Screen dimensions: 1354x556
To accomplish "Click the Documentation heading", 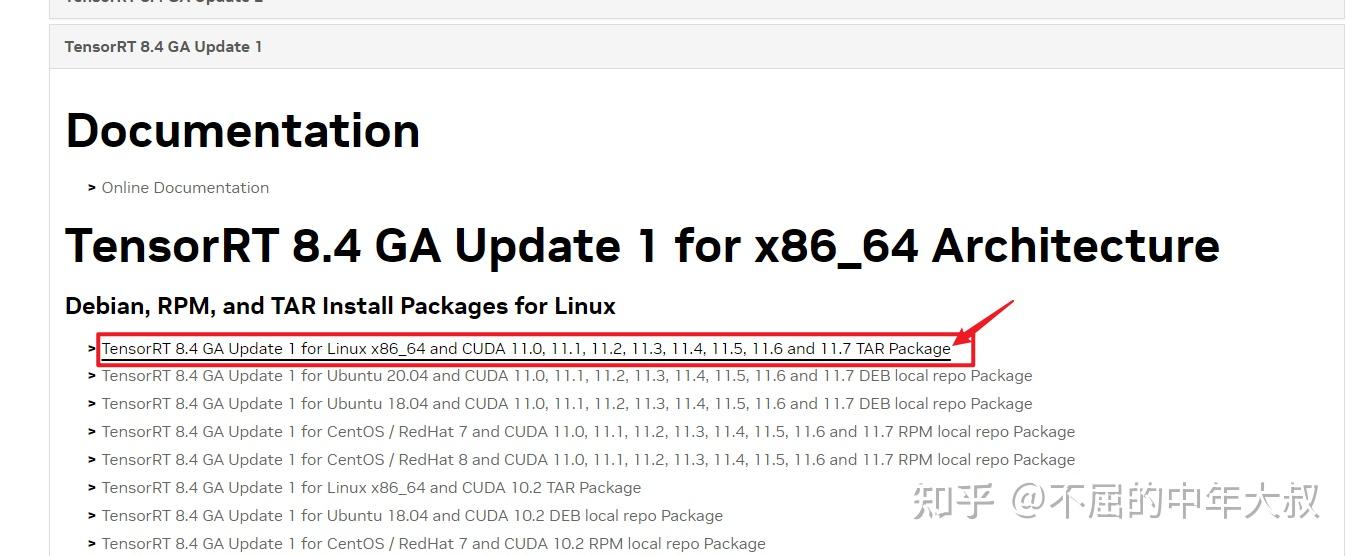I will pos(242,131).
